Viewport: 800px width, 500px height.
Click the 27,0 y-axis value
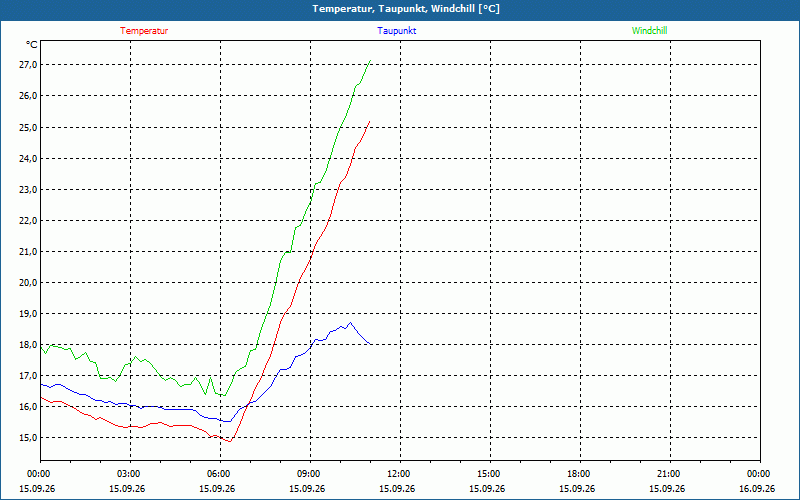[x=27, y=65]
